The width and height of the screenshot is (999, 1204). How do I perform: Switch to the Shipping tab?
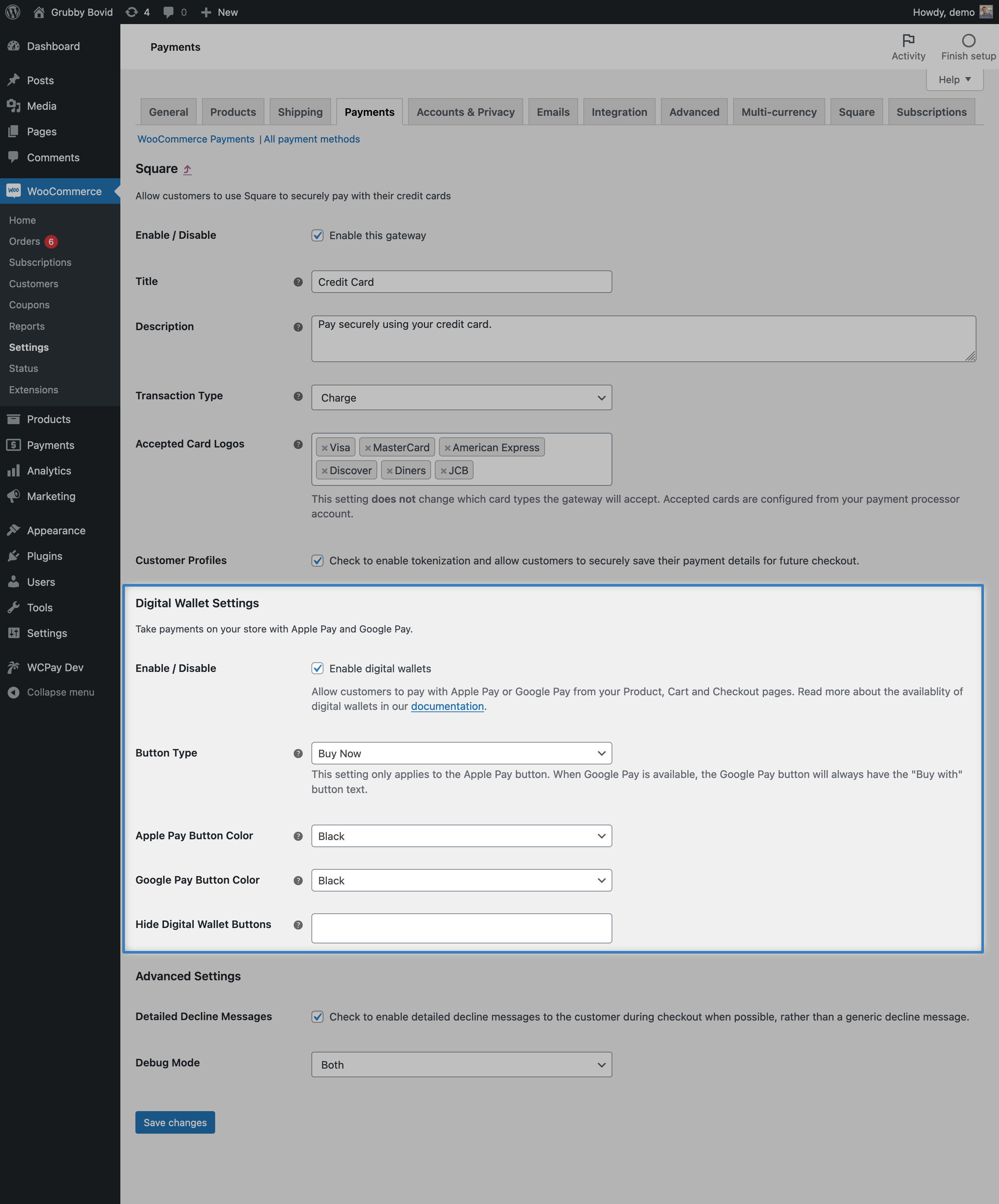click(300, 112)
